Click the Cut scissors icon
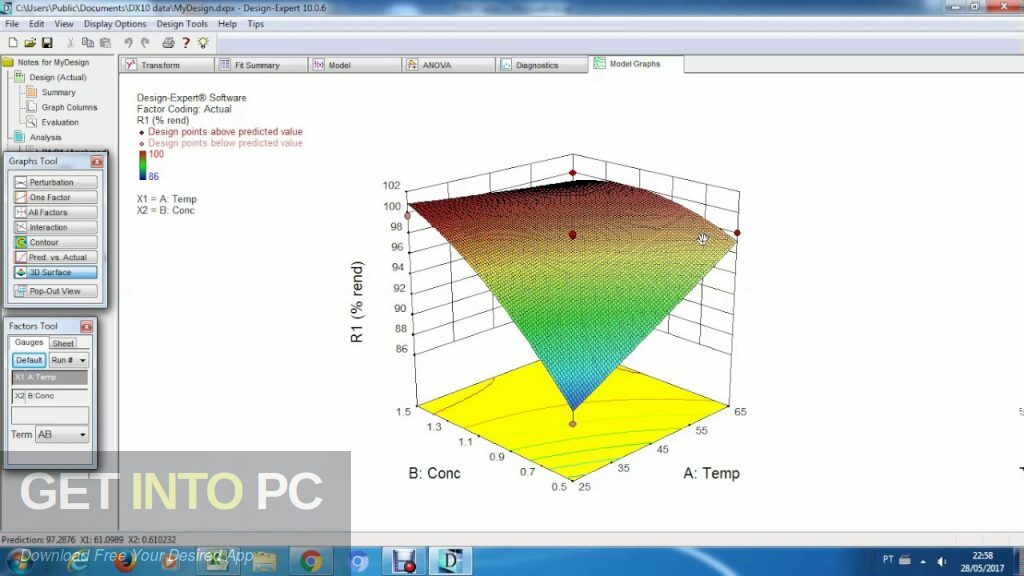This screenshot has width=1024, height=576. (70, 43)
